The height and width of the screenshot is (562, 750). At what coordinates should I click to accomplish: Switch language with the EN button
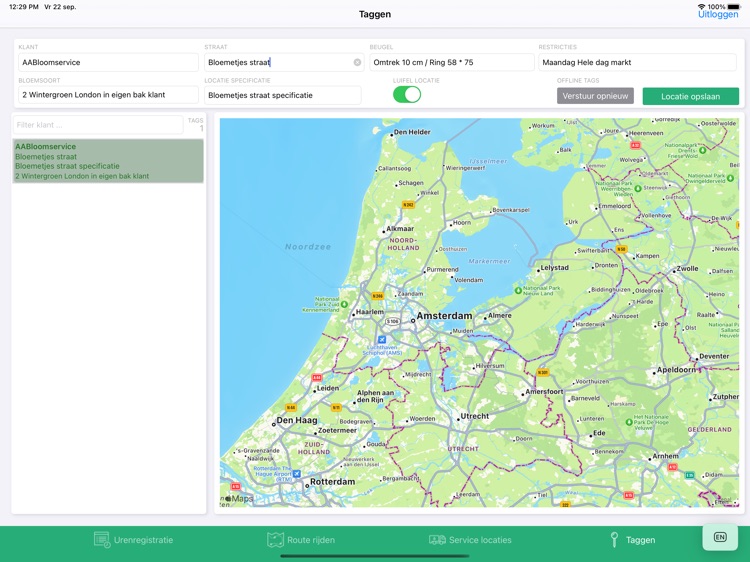click(720, 537)
